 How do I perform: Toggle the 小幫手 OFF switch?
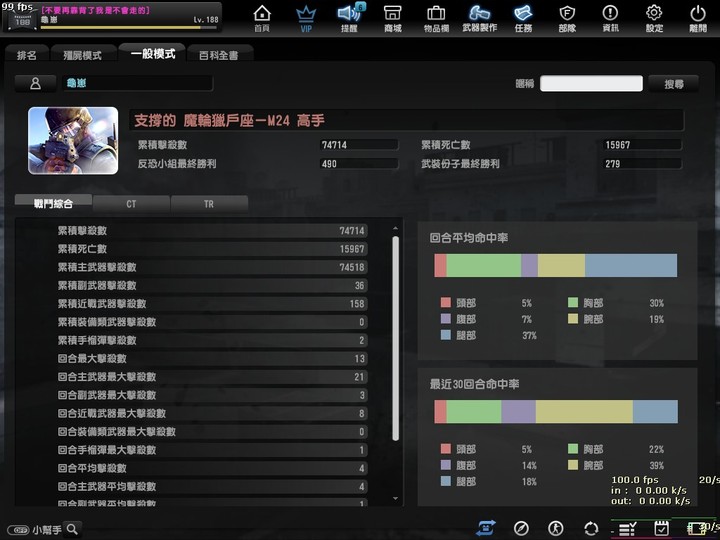coord(18,530)
